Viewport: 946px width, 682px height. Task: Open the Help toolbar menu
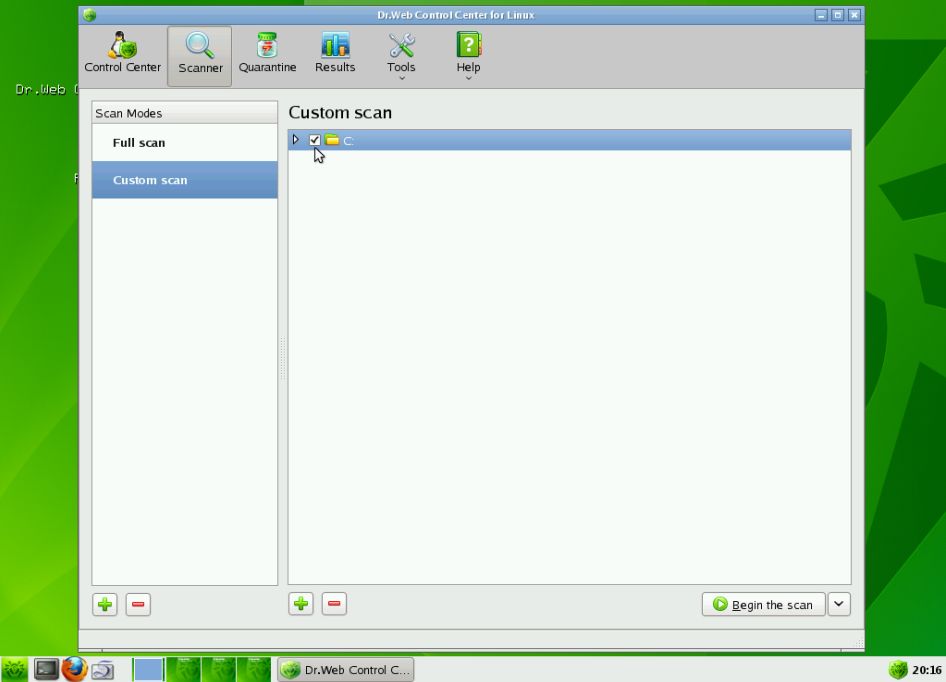tap(468, 56)
